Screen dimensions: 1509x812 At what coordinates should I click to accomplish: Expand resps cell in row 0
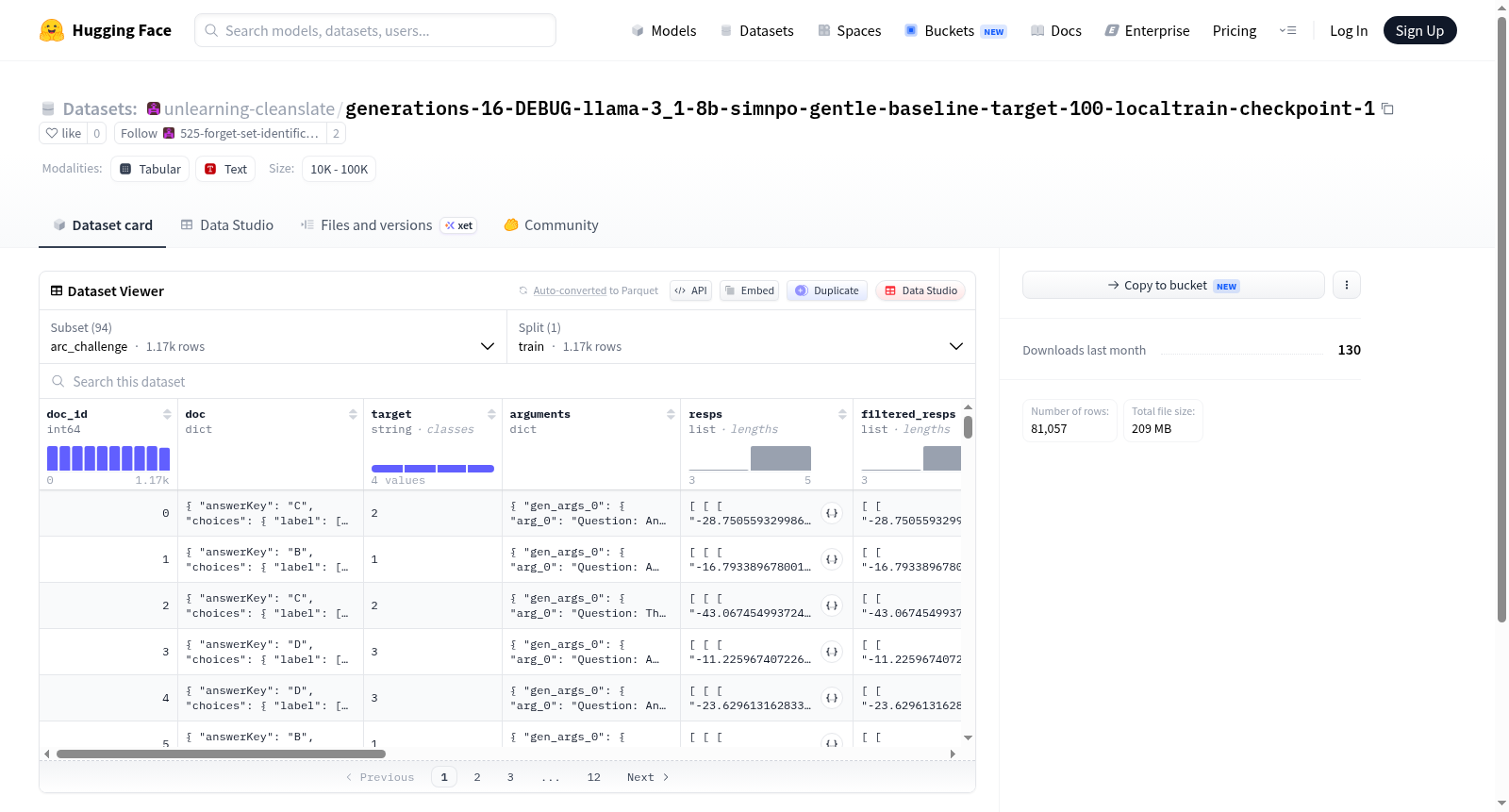[x=832, y=513]
